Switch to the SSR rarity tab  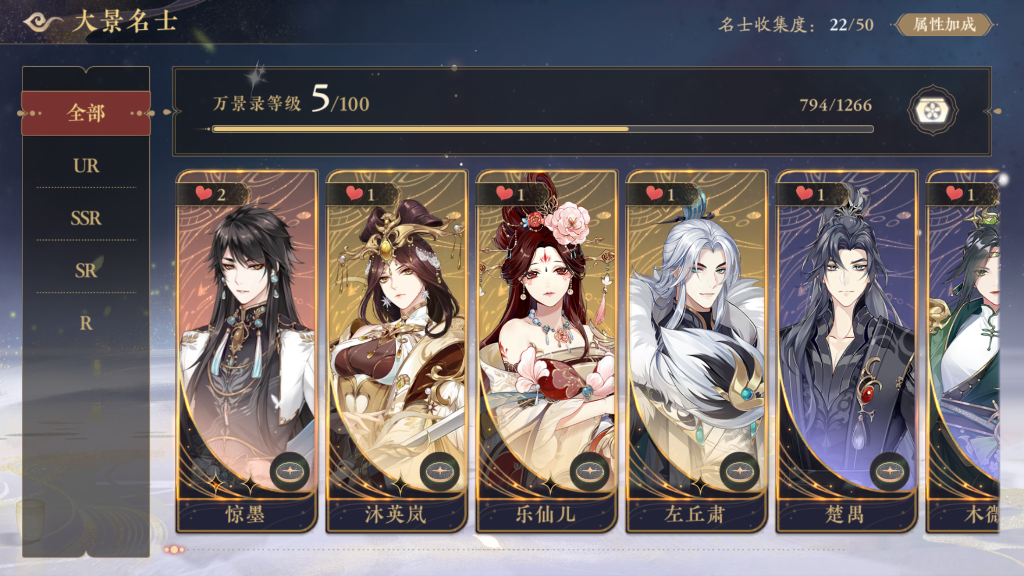click(x=86, y=217)
